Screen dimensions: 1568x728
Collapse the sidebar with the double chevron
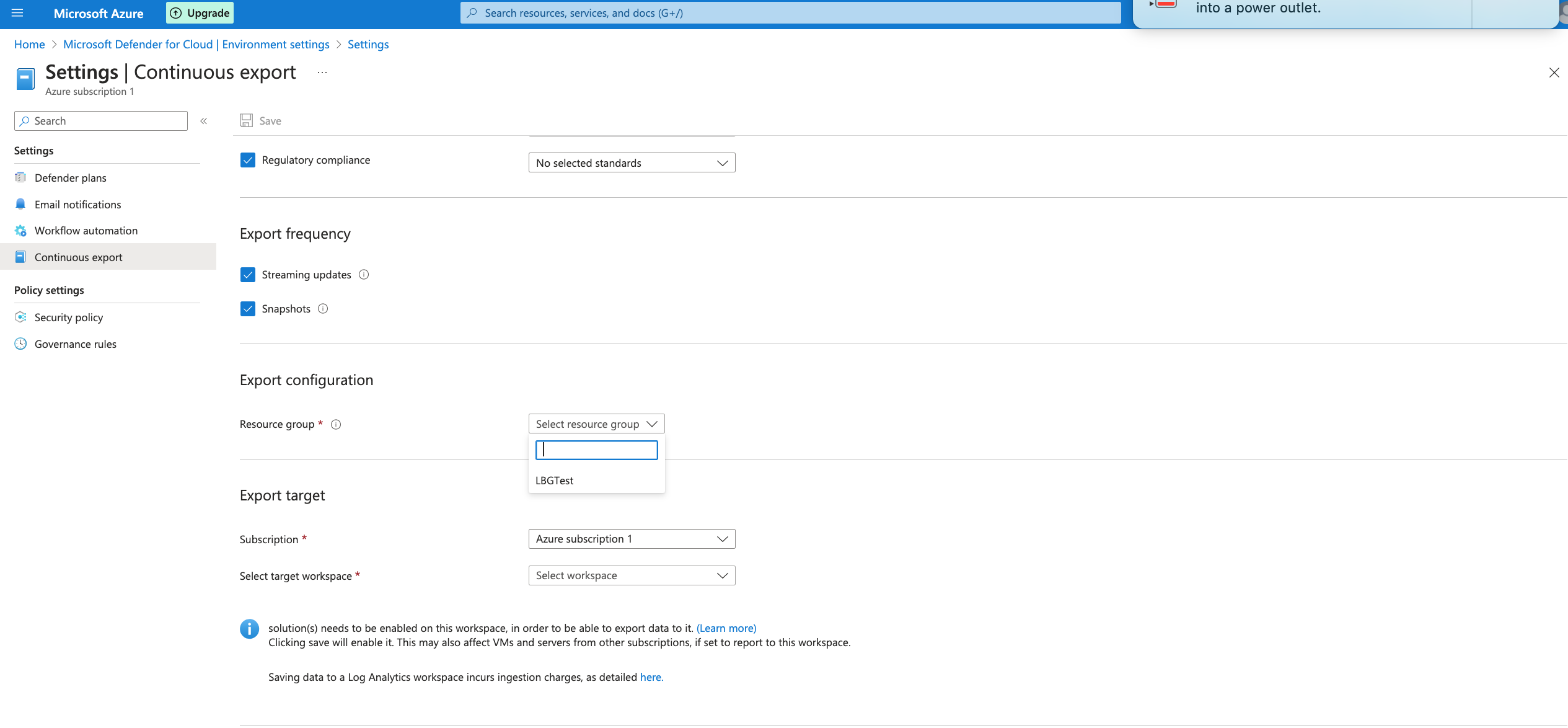pyautogui.click(x=203, y=121)
